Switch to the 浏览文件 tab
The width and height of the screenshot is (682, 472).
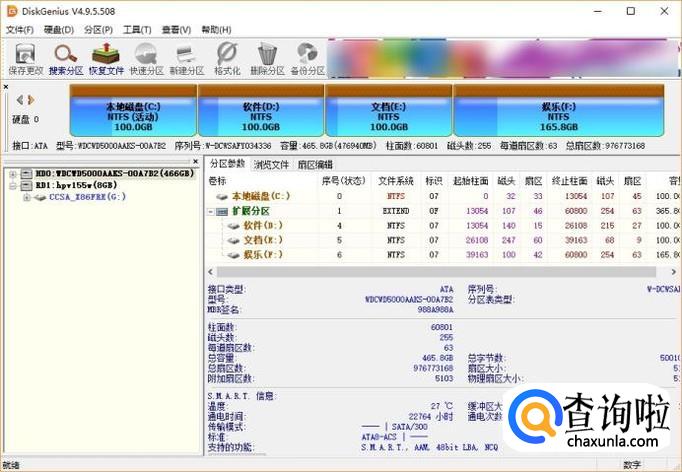click(x=271, y=164)
